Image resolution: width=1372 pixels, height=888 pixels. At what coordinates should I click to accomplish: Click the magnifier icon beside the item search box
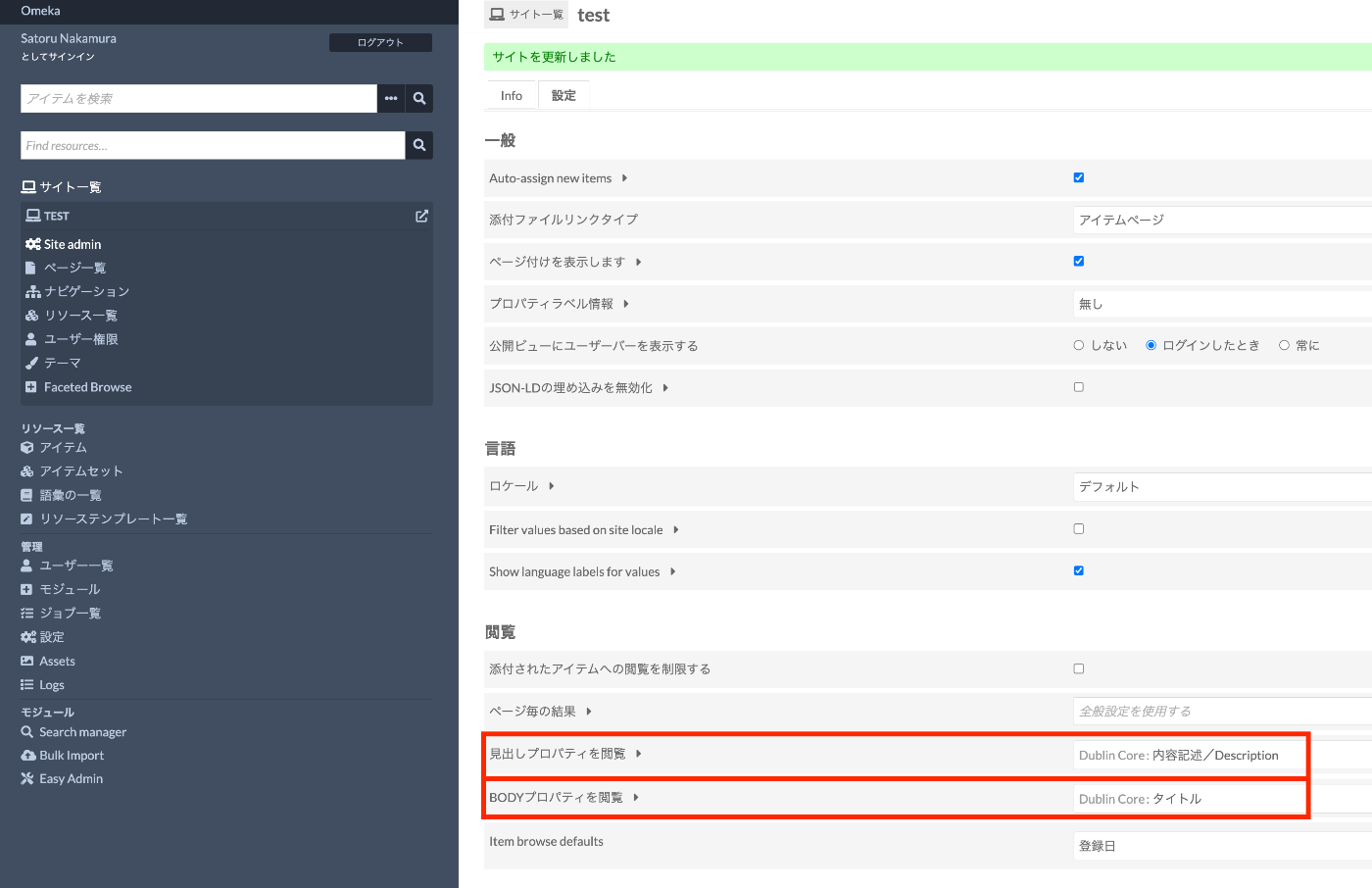tap(419, 98)
